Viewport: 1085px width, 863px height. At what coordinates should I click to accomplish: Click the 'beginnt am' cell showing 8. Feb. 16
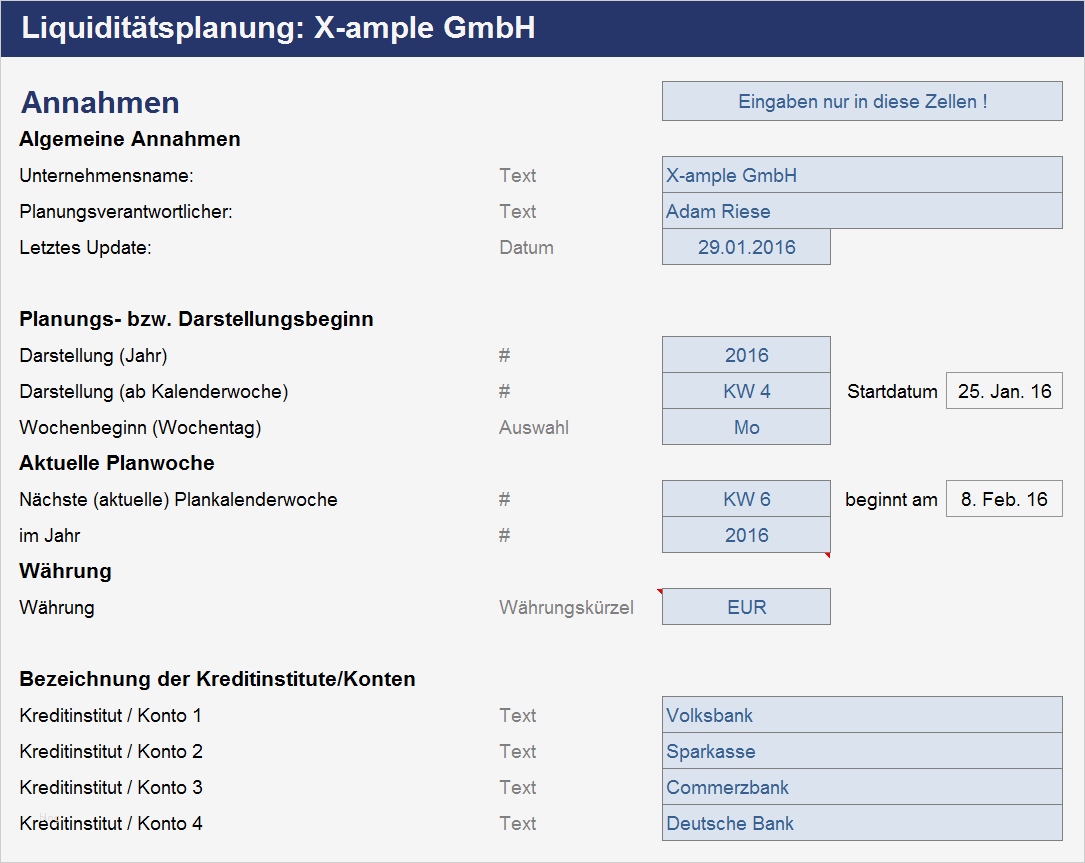(x=1004, y=499)
